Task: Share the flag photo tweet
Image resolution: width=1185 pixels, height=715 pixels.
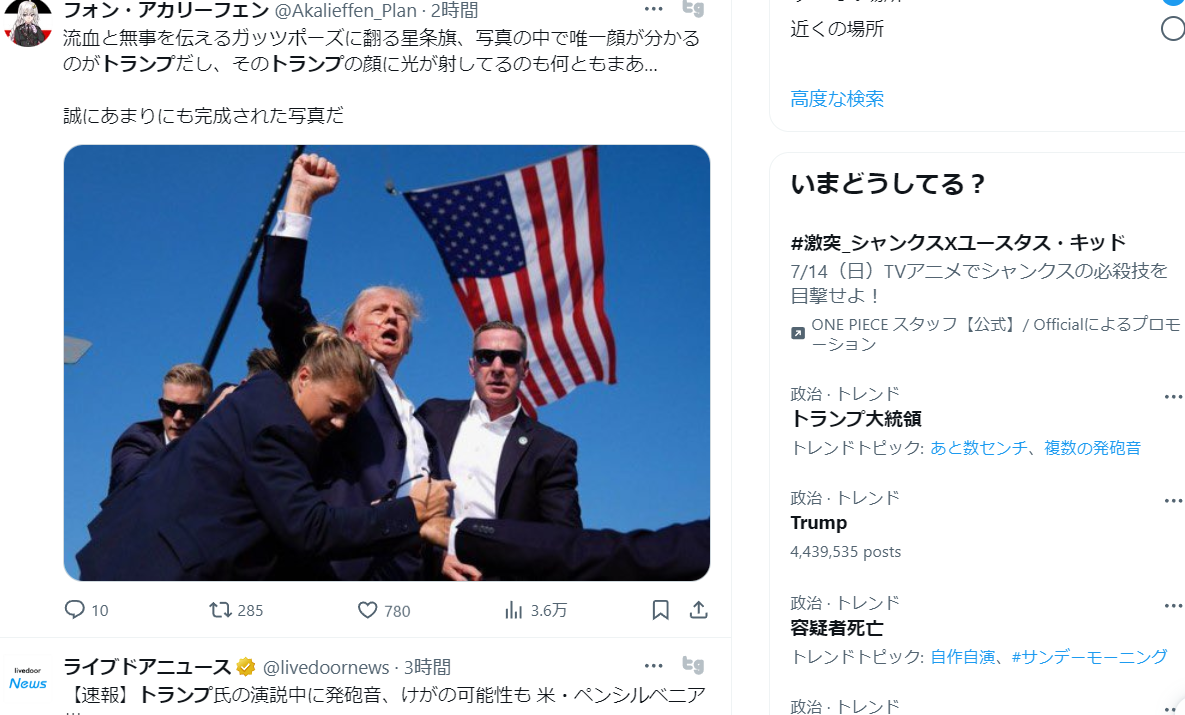Action: coord(698,610)
